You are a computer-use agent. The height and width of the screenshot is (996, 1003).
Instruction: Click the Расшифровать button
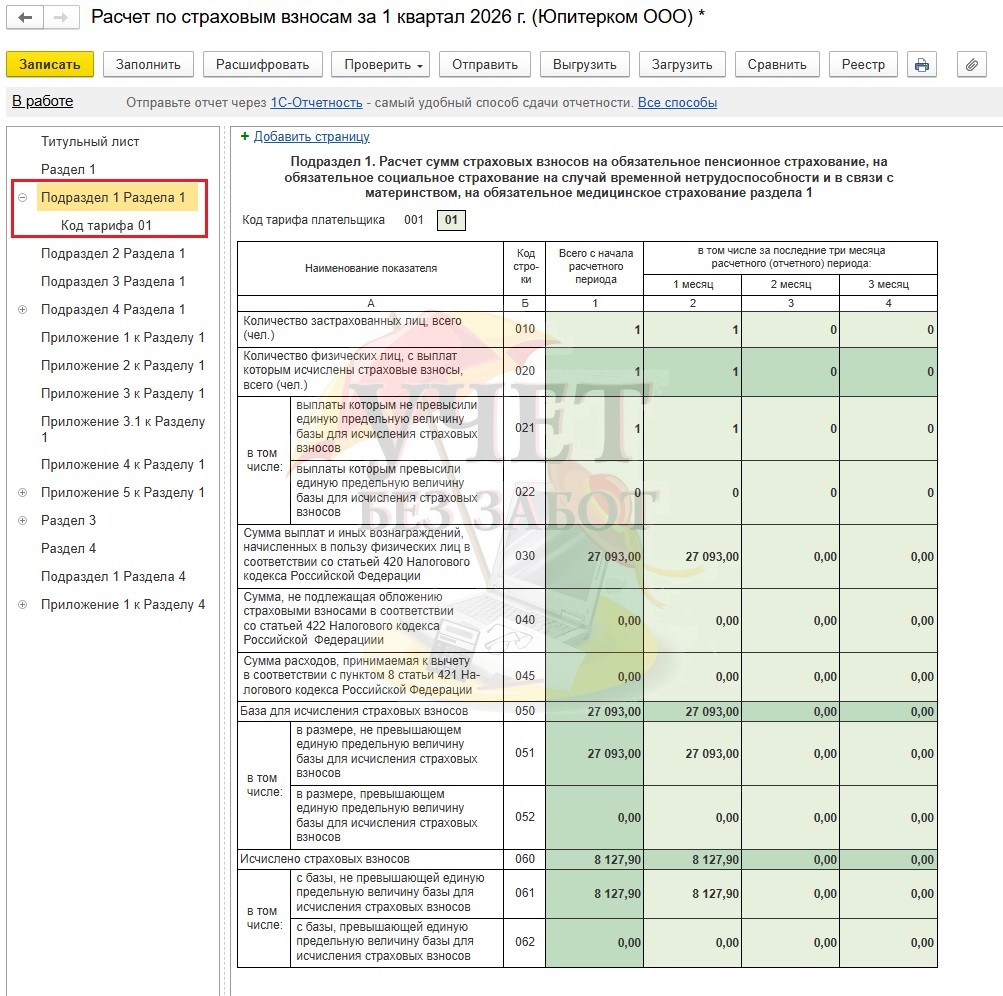(x=263, y=65)
